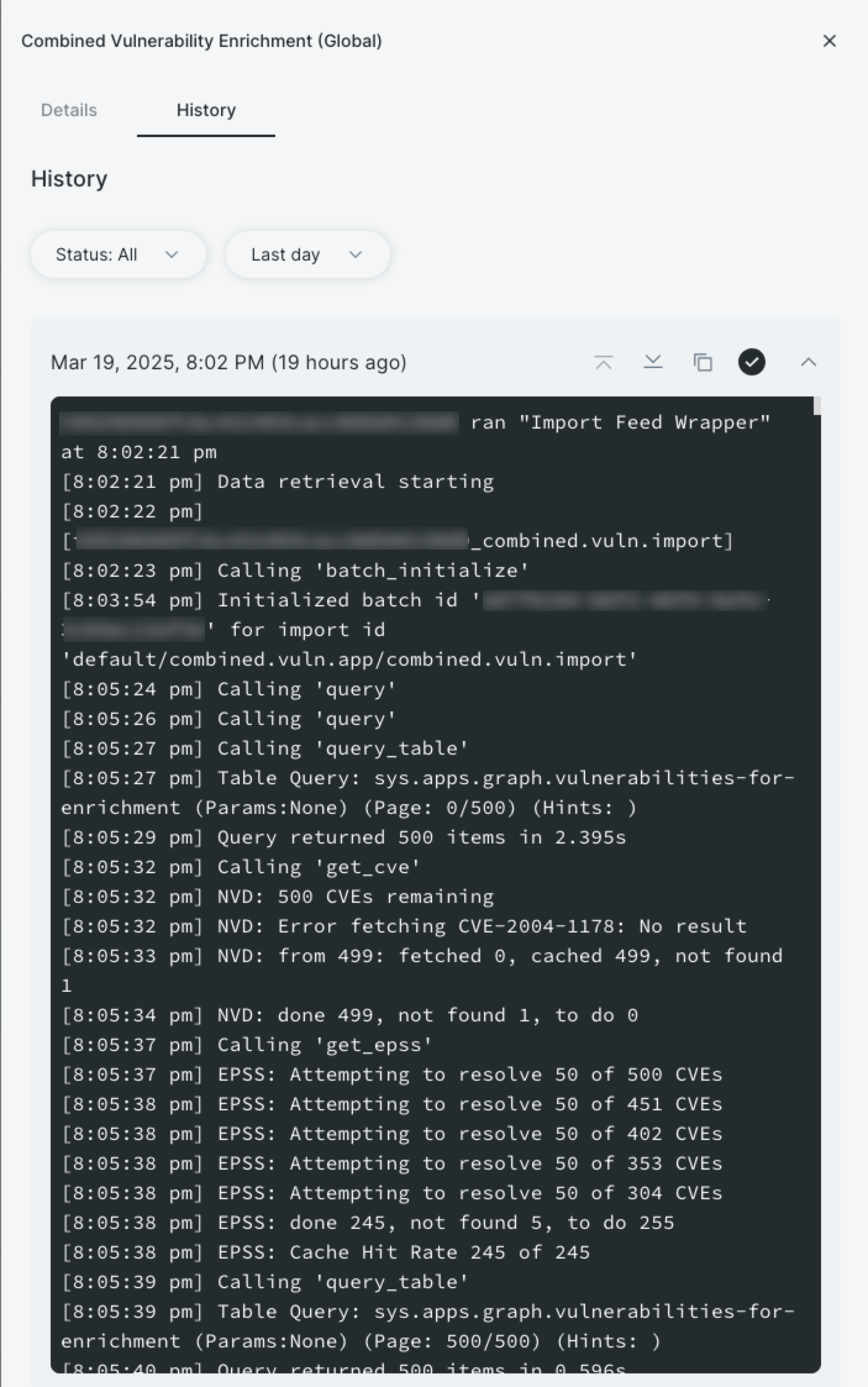Collapse the Mar 19 run entry
The image size is (868, 1387).
click(x=808, y=362)
